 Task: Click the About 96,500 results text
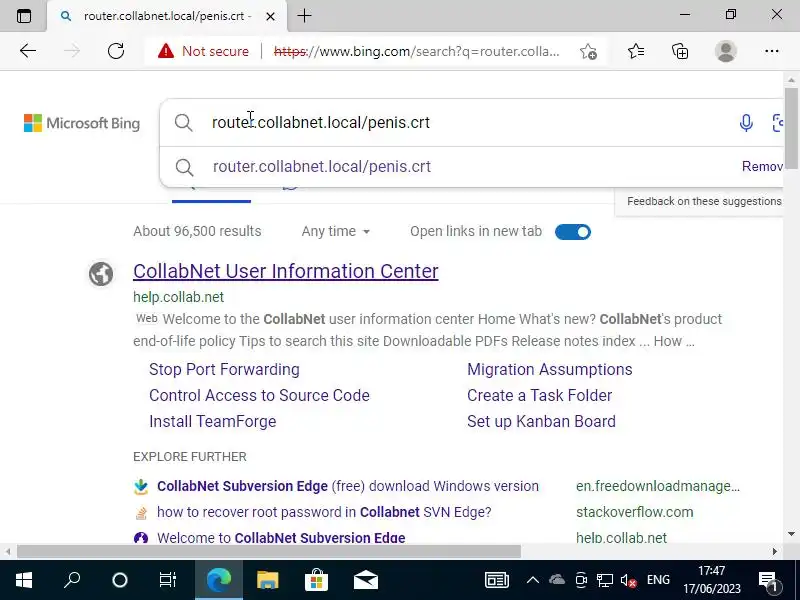(x=197, y=231)
